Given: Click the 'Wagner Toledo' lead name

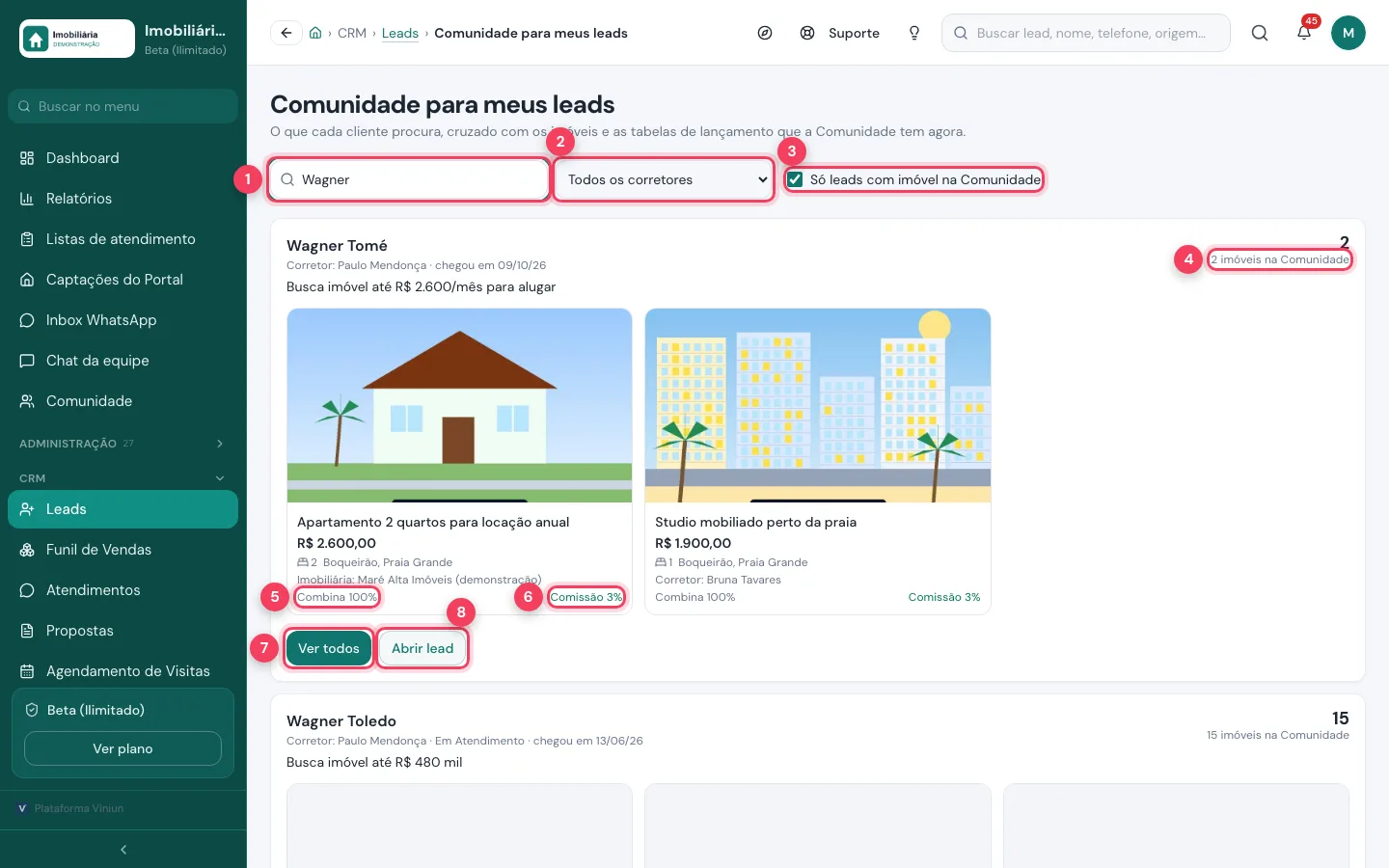Looking at the screenshot, I should [341, 721].
